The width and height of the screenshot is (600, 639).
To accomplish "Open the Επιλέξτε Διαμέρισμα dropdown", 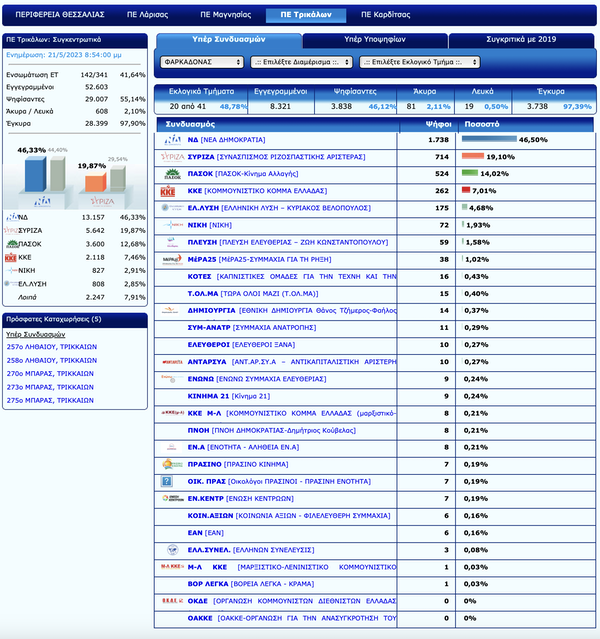I will click(x=301, y=62).
